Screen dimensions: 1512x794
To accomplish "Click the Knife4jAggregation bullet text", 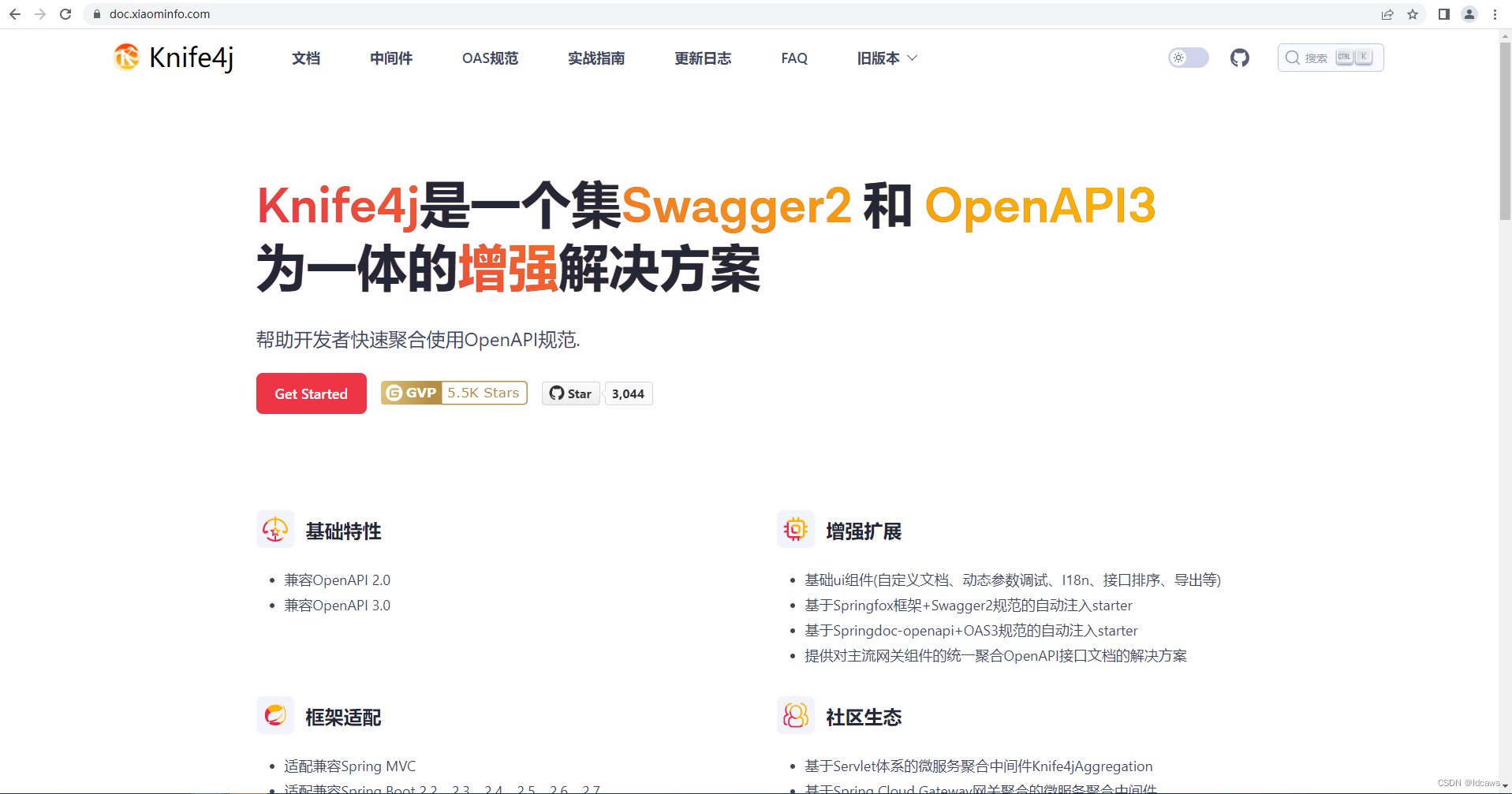I will (x=978, y=766).
